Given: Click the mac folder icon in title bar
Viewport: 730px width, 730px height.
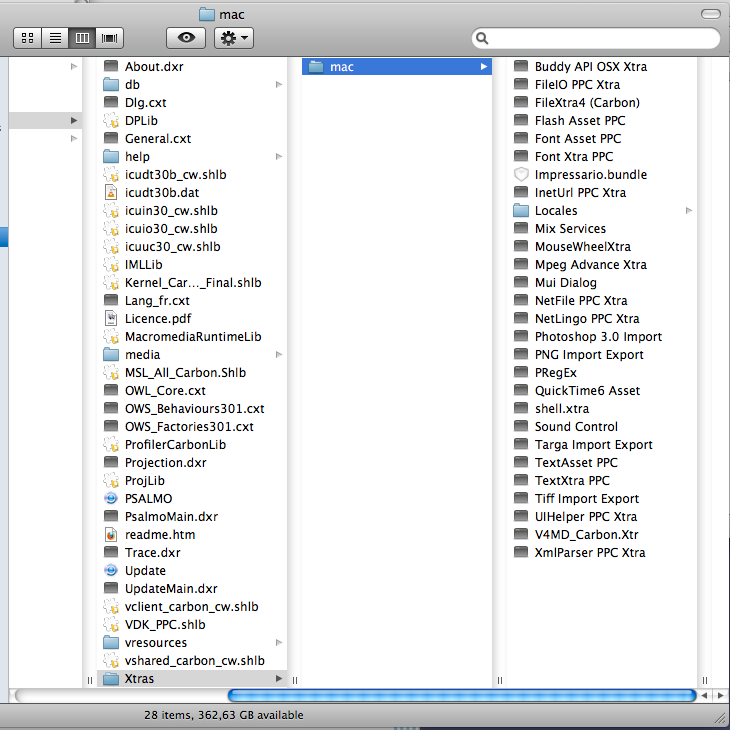Looking at the screenshot, I should 207,14.
